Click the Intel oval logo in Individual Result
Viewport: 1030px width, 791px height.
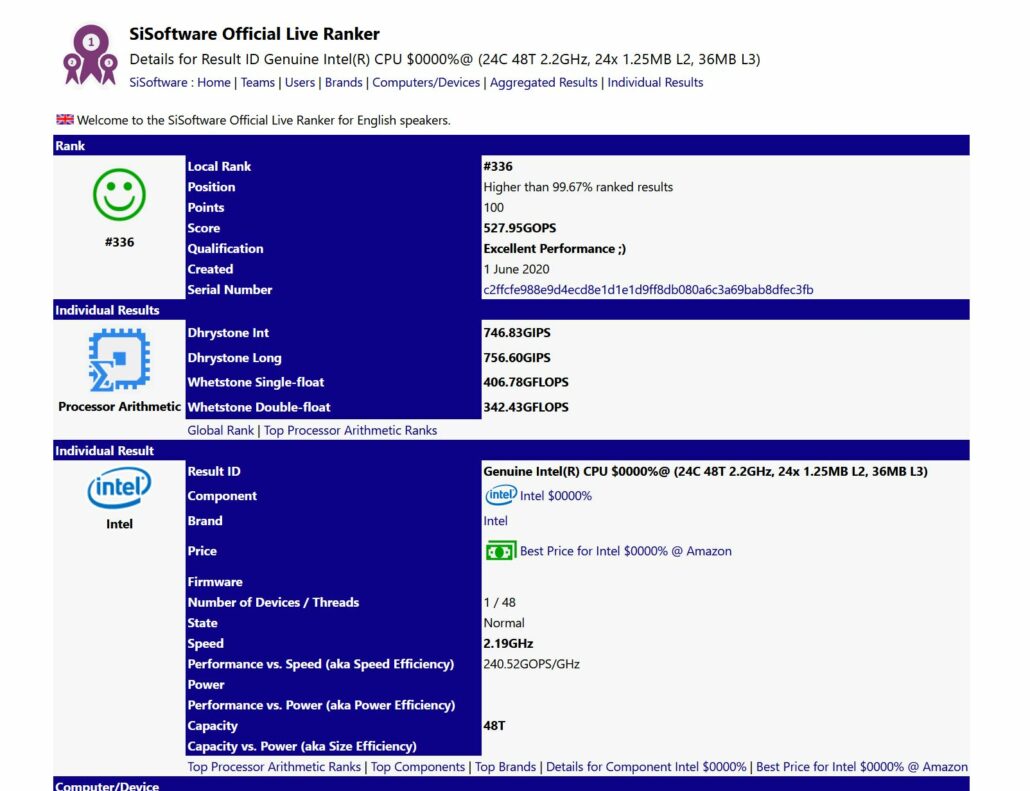coord(118,487)
